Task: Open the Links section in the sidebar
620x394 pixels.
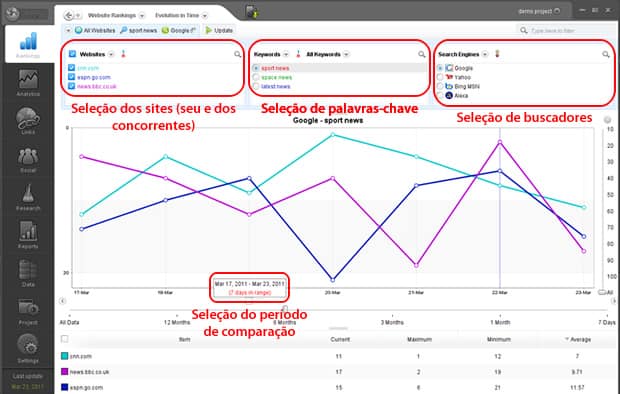Action: (x=28, y=121)
